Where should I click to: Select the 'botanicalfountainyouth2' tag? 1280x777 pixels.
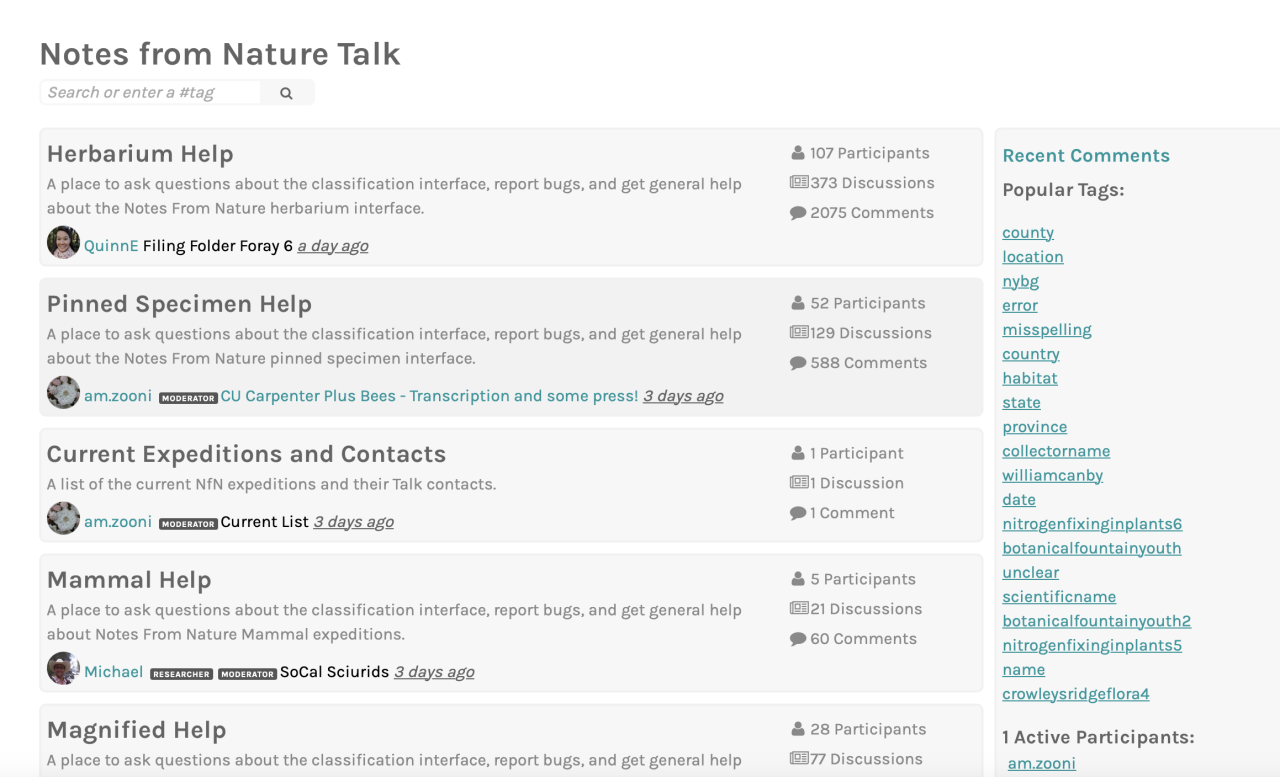tap(1097, 621)
